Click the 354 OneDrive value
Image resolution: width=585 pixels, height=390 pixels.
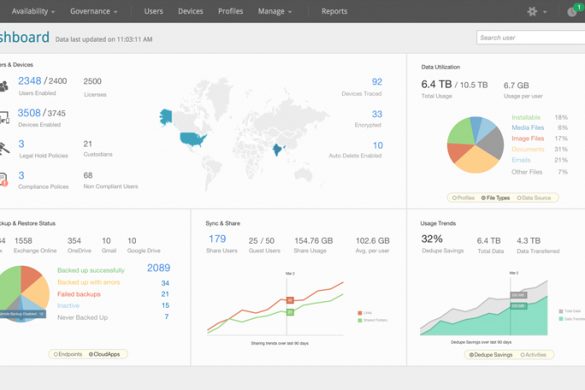[x=74, y=241]
